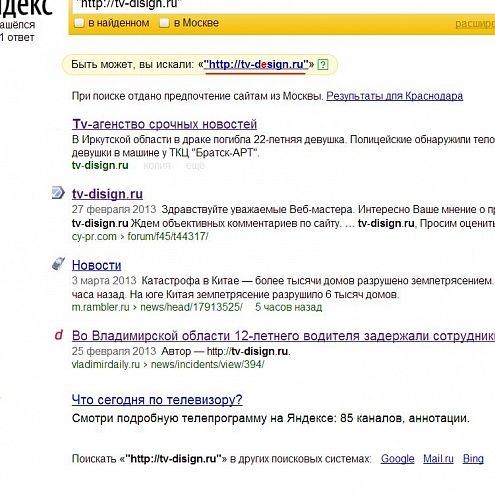The image size is (495, 500).
Task: Open the 'копия' cached copy link
Action: 157,165
